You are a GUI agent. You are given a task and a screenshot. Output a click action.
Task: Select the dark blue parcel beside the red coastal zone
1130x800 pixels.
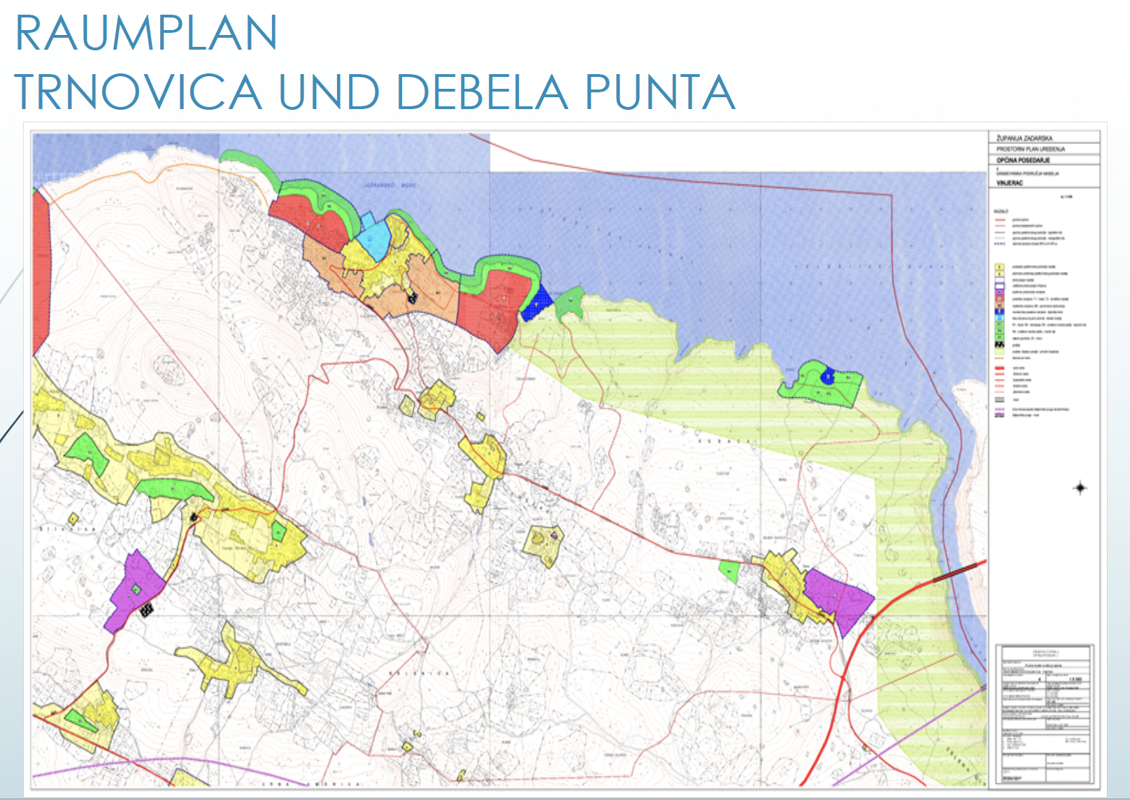point(537,303)
